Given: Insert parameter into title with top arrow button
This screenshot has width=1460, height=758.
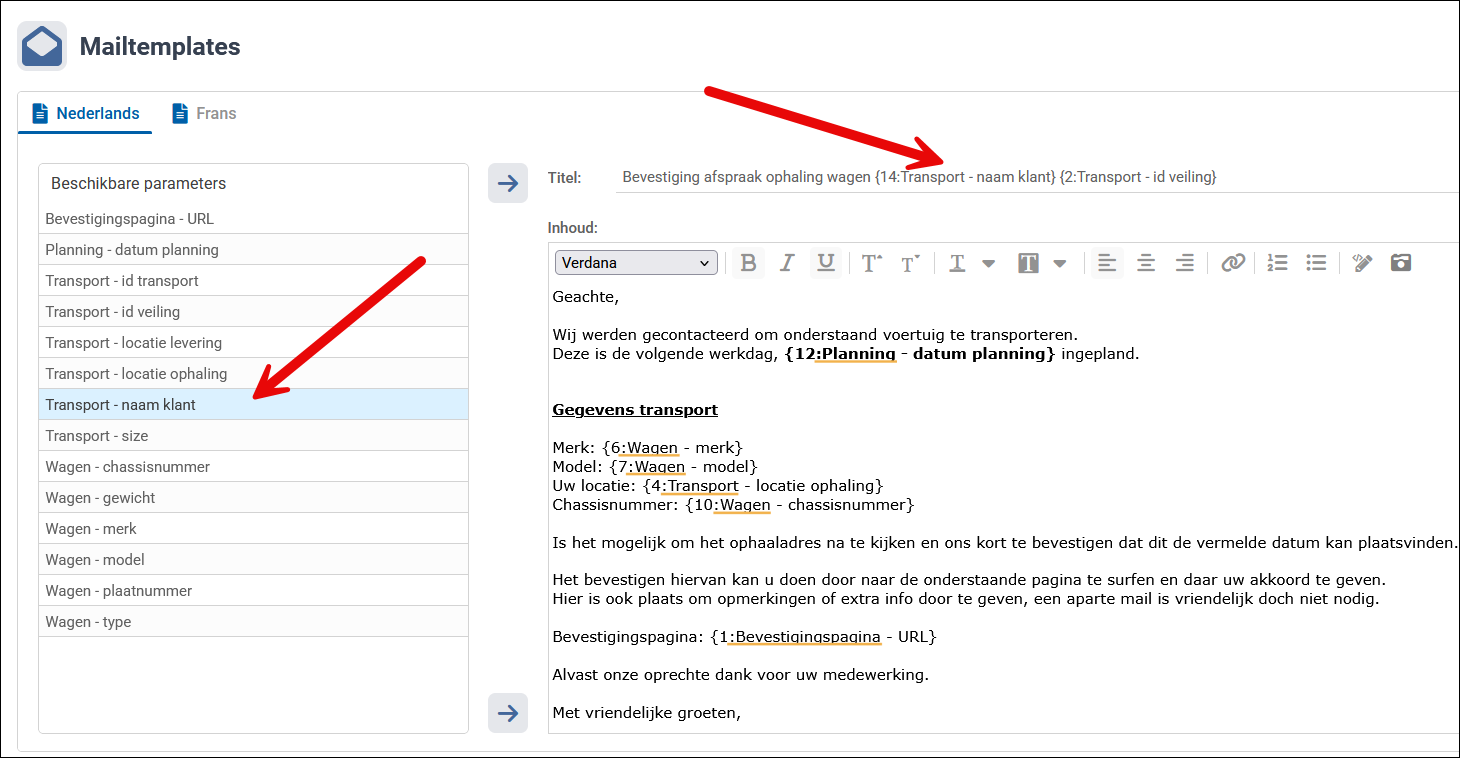Looking at the screenshot, I should [508, 183].
